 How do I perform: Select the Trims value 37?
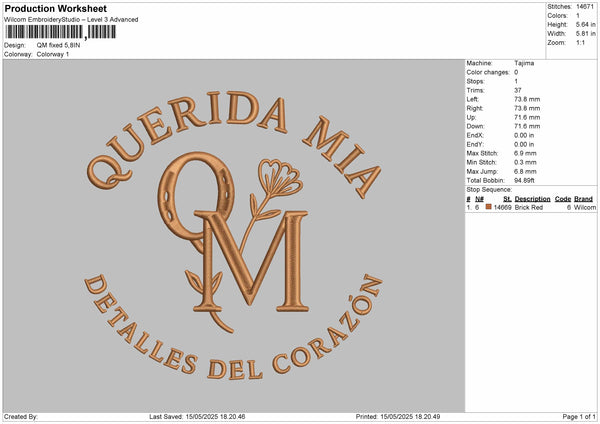click(518, 90)
